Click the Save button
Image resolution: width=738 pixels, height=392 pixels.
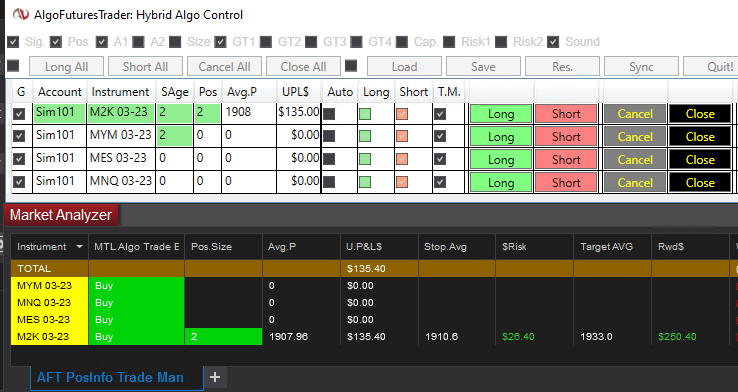point(483,66)
